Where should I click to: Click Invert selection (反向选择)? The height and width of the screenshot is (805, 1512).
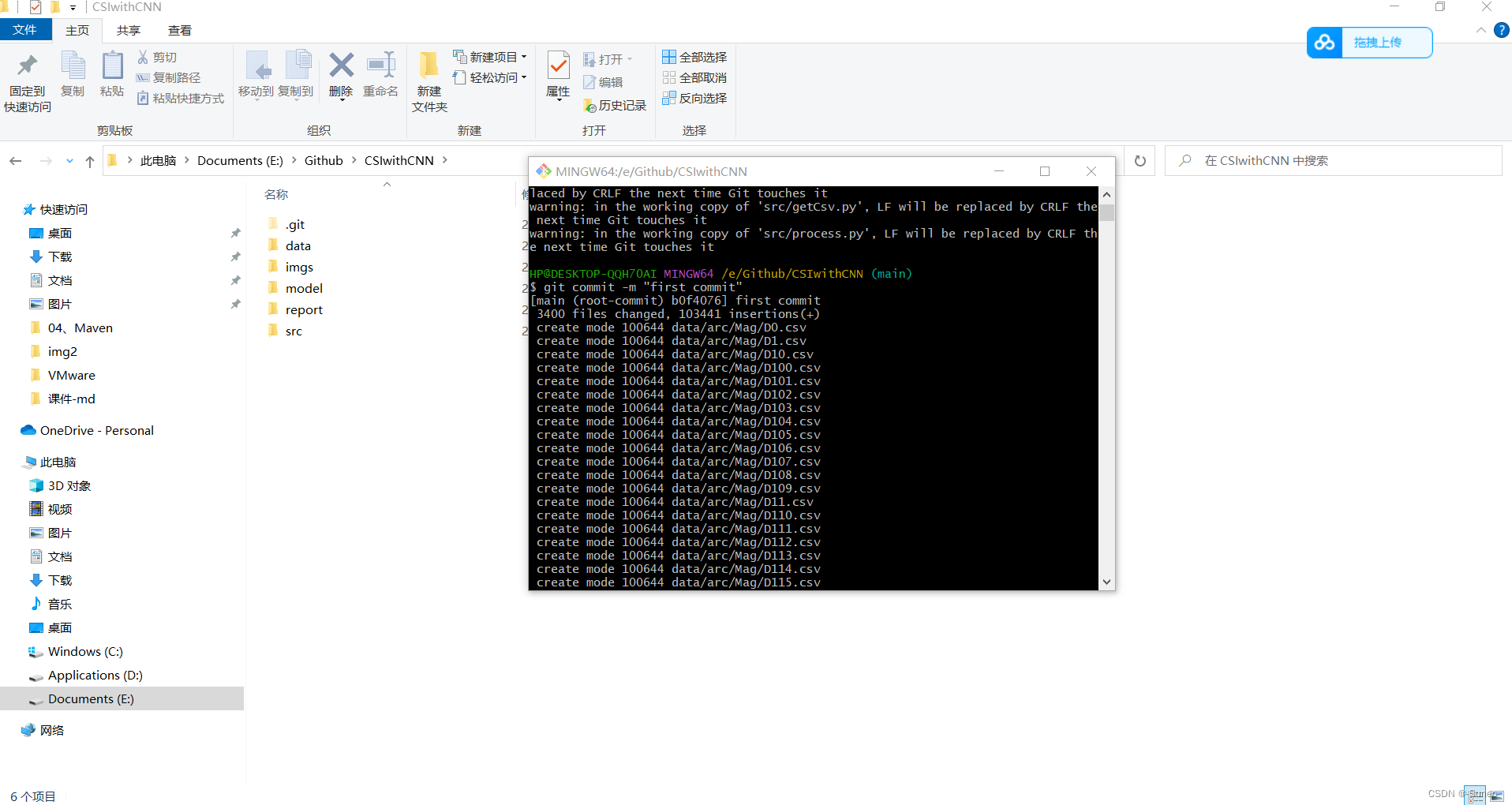[694, 99]
